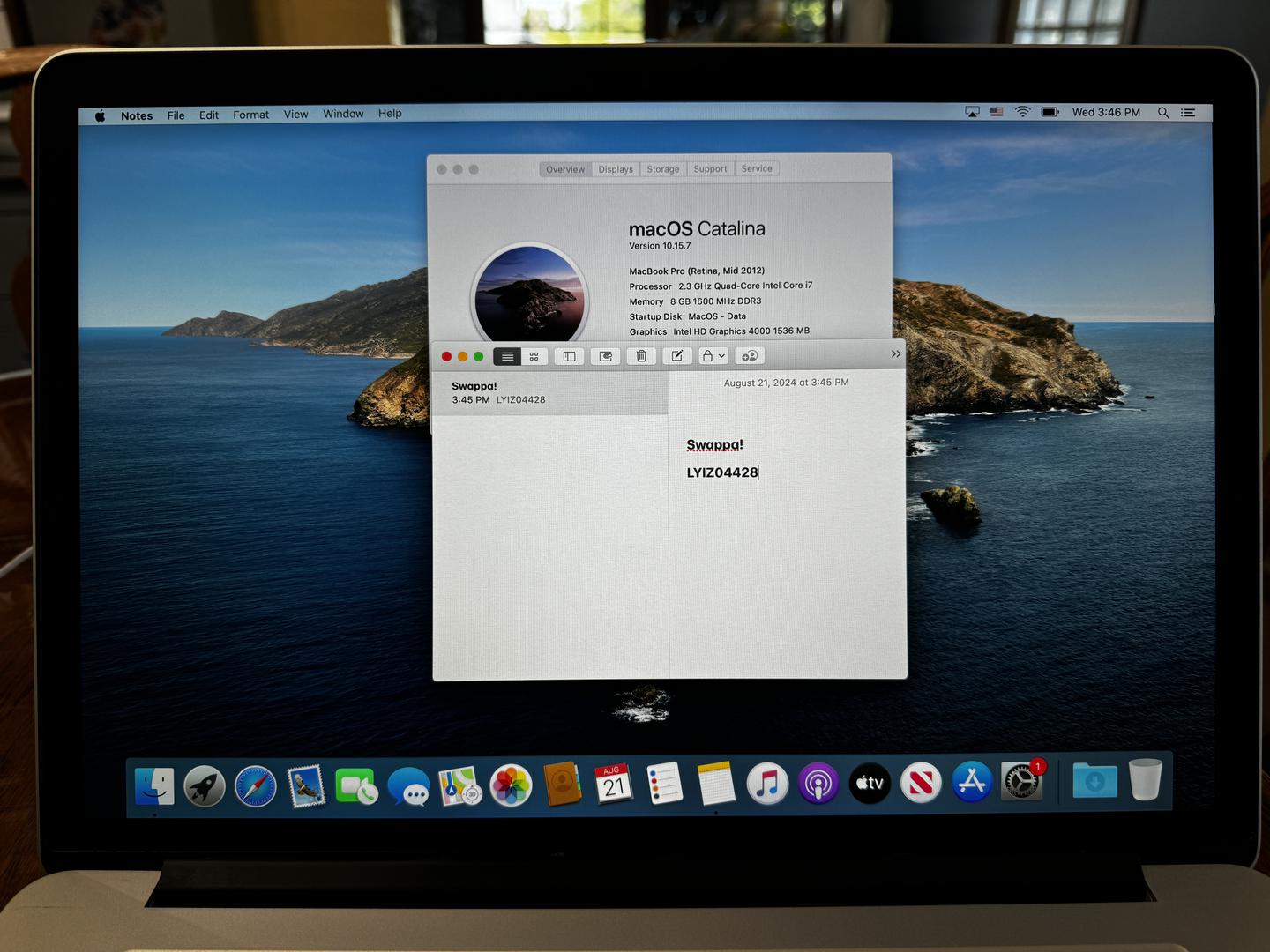Switch Notes to list view
1270x952 pixels.
pyautogui.click(x=507, y=356)
